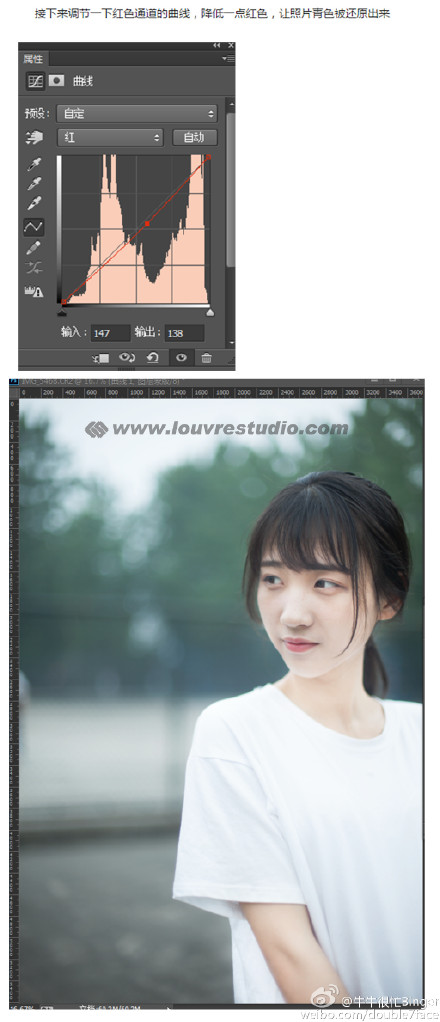Select the pencil draw-curve tool
This screenshot has width=440, height=1022.
tap(34, 248)
